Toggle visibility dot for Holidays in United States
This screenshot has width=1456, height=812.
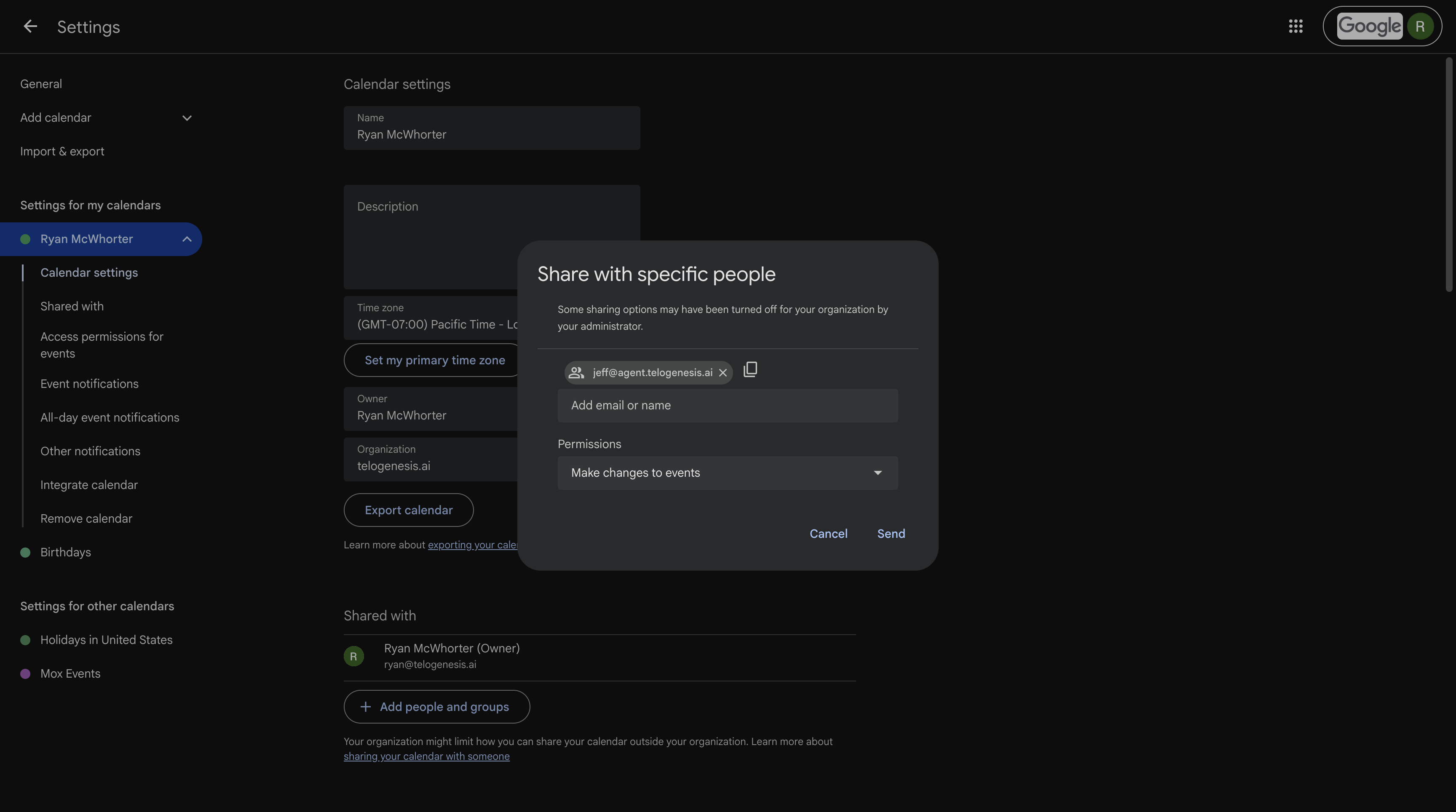(25, 640)
